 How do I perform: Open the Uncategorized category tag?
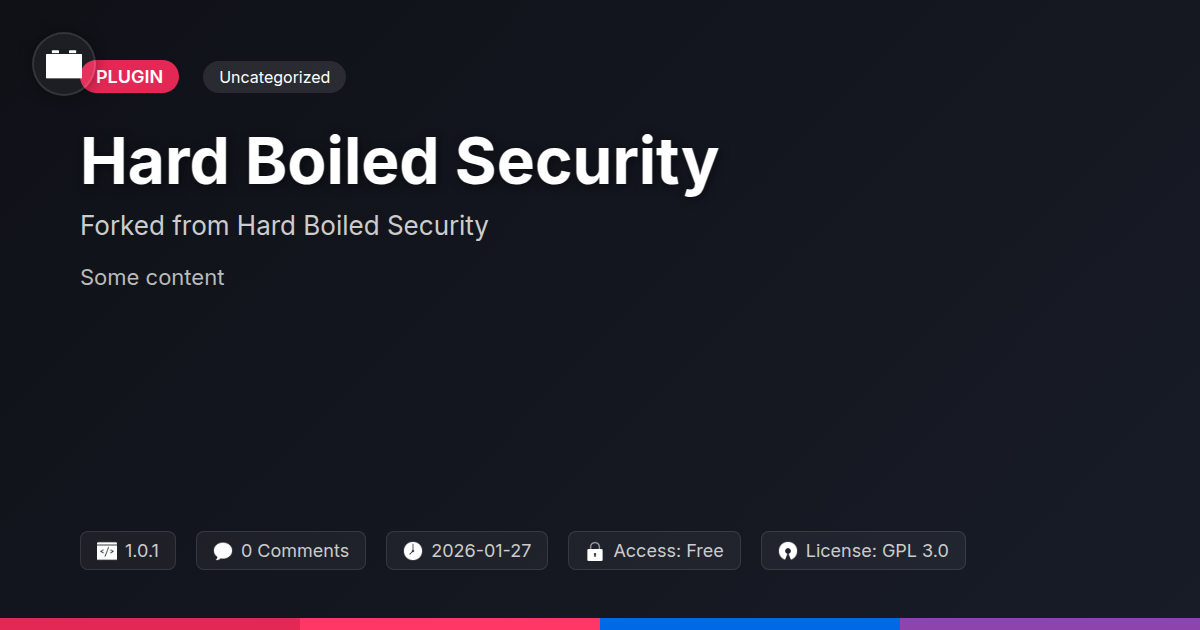point(274,77)
